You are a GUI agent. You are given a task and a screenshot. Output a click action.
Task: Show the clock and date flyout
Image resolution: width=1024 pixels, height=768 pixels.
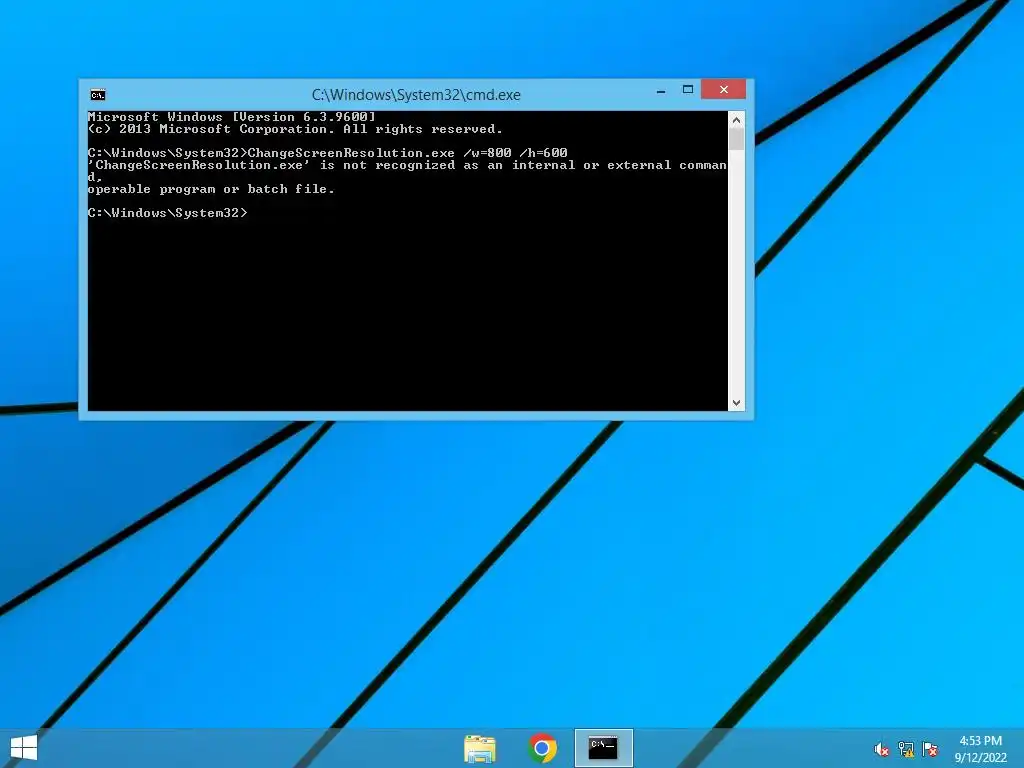click(x=980, y=749)
